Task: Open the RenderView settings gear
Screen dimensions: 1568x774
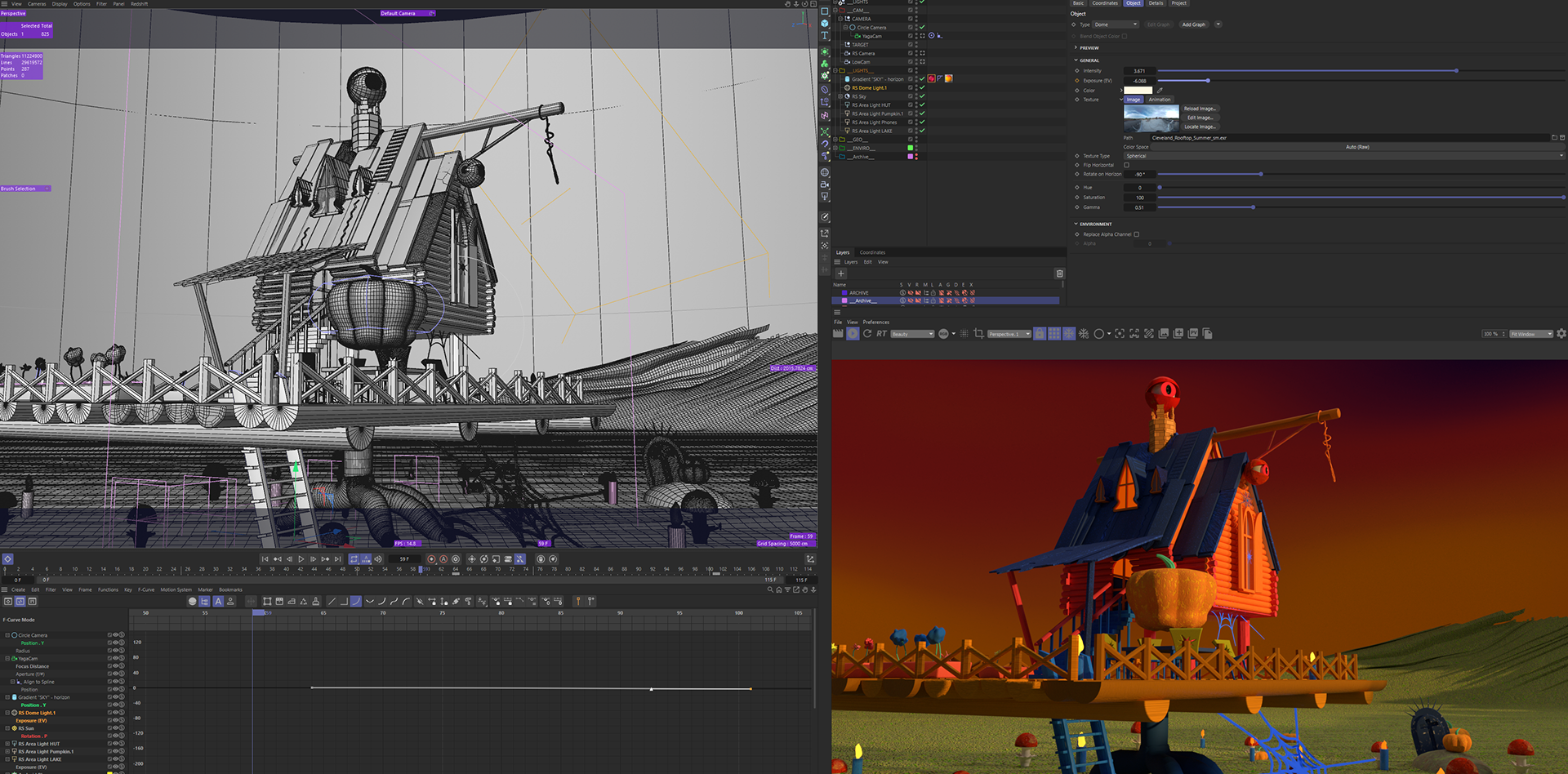Action: click(1561, 334)
